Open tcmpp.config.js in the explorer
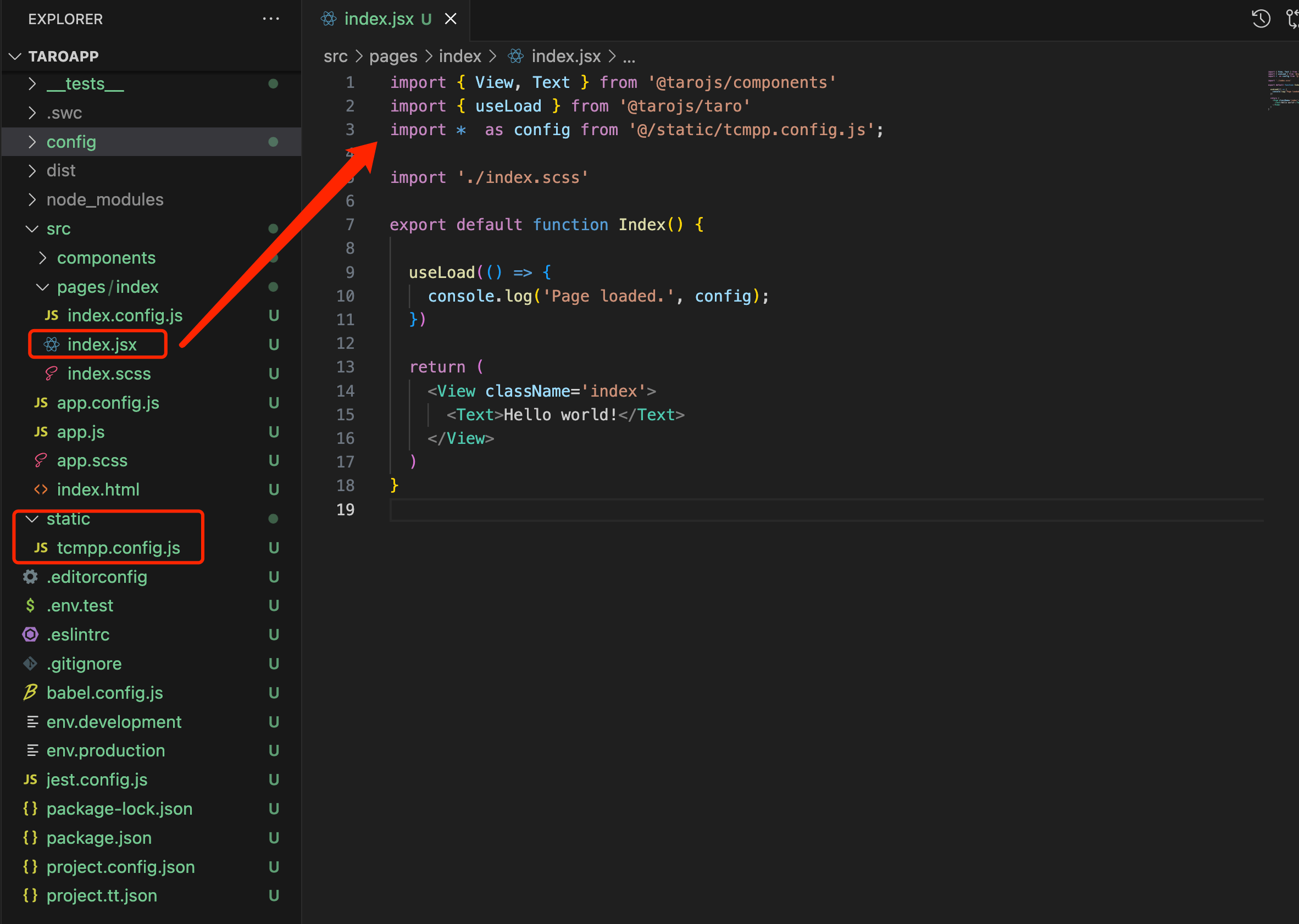This screenshot has height=924, width=1299. pyautogui.click(x=118, y=547)
